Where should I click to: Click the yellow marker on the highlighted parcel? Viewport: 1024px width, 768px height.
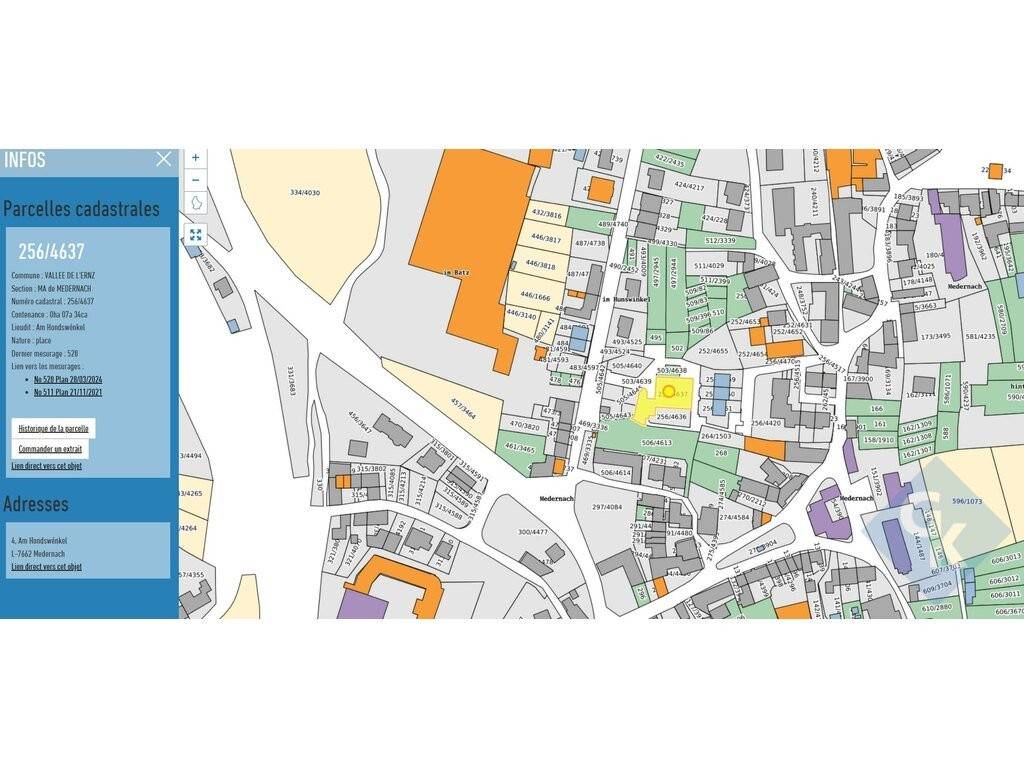point(669,392)
